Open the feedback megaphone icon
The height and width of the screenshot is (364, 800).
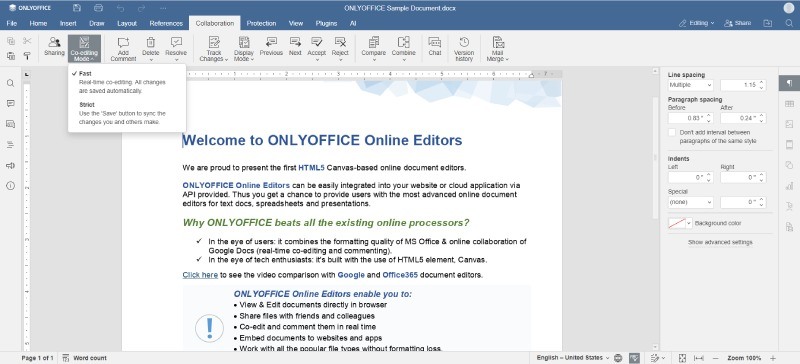[10, 165]
